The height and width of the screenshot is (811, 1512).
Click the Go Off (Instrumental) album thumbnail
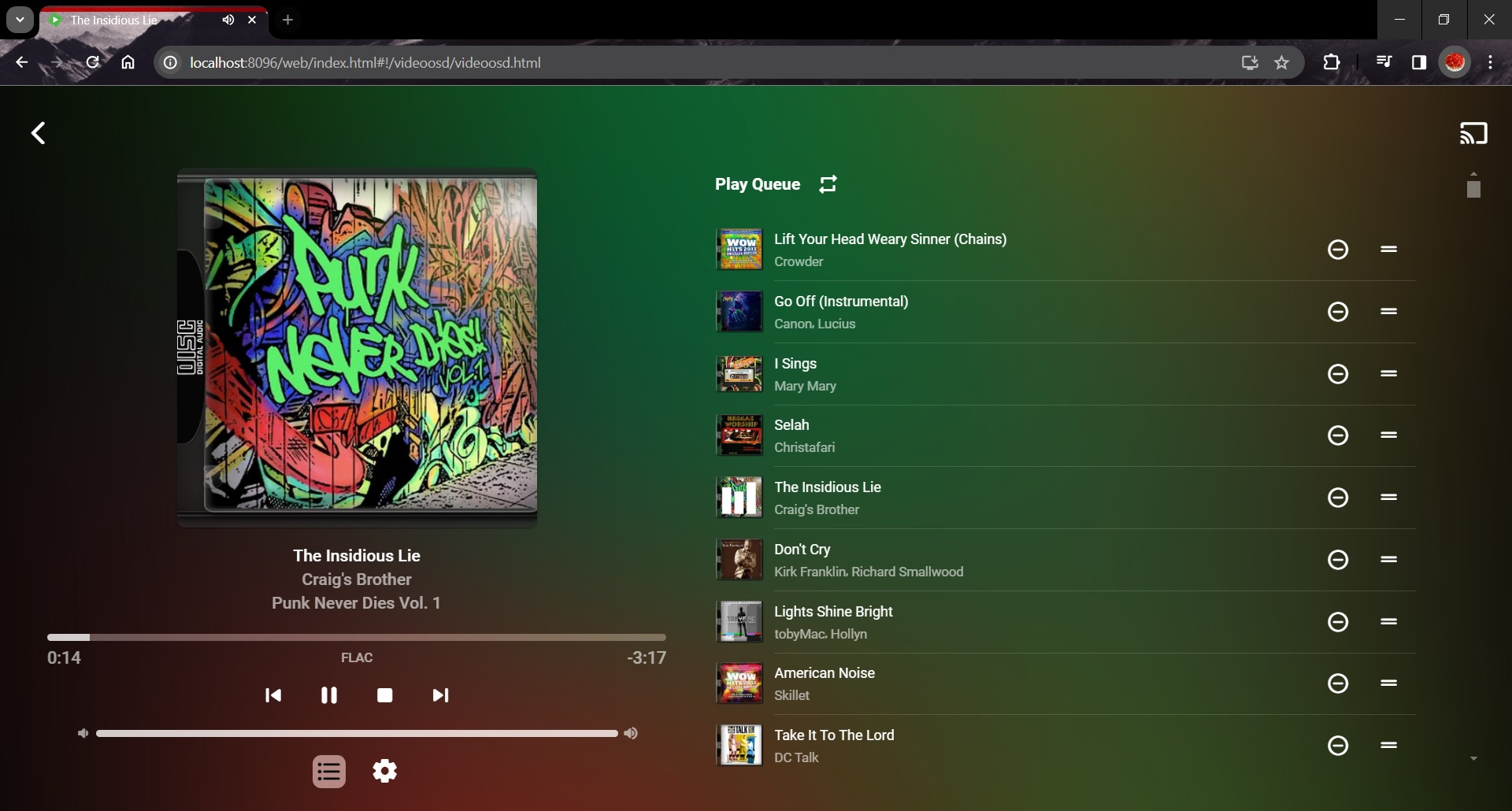(739, 312)
